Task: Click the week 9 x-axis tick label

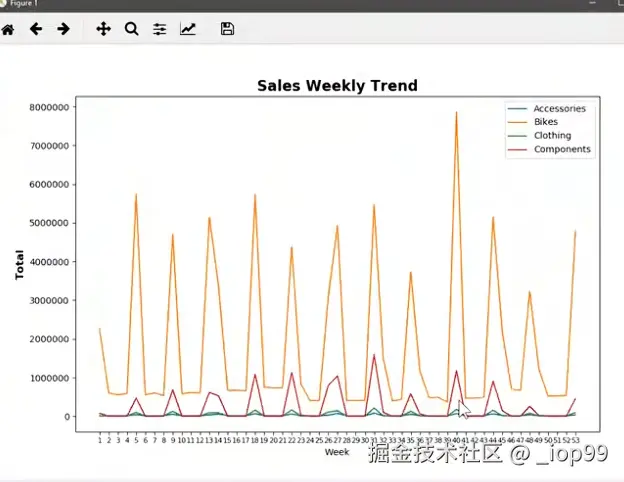Action: [173, 440]
